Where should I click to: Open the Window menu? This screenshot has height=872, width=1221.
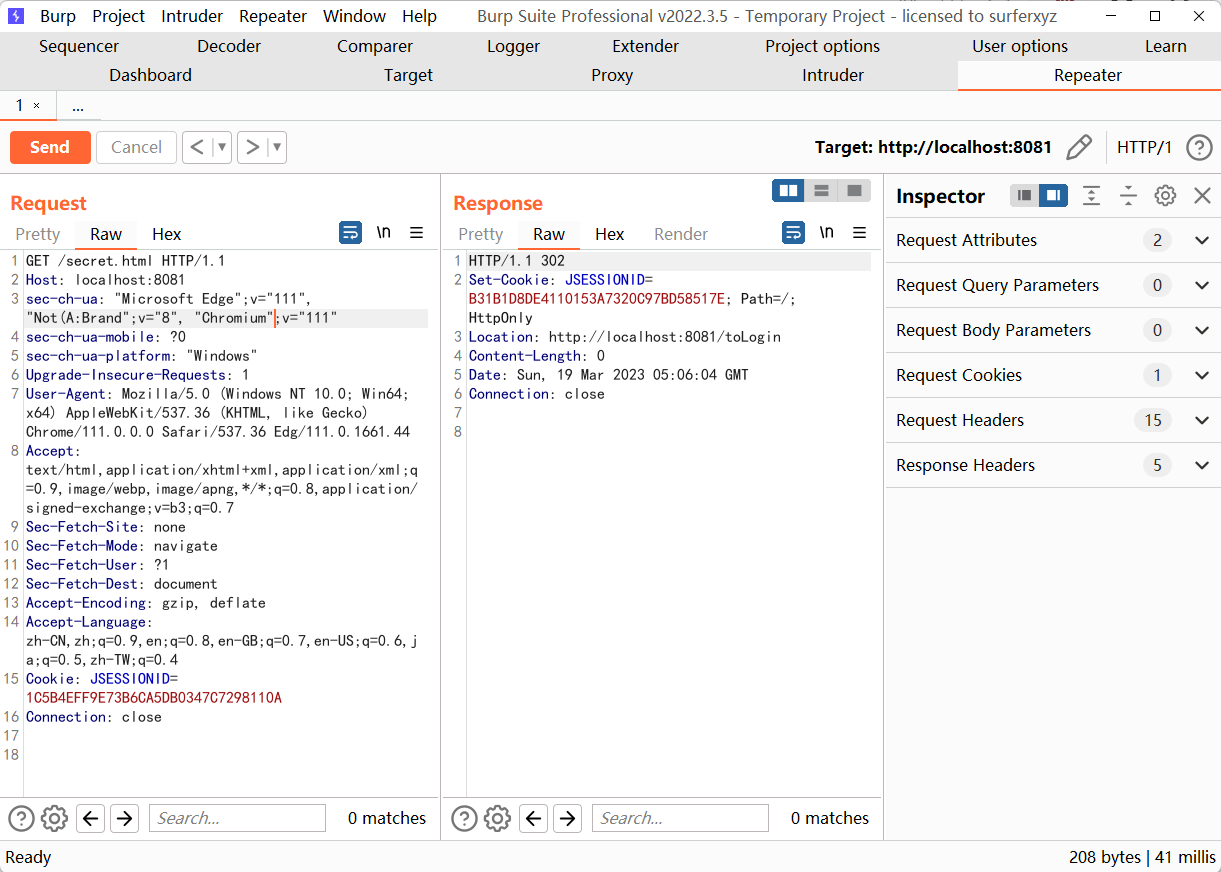click(x=354, y=16)
